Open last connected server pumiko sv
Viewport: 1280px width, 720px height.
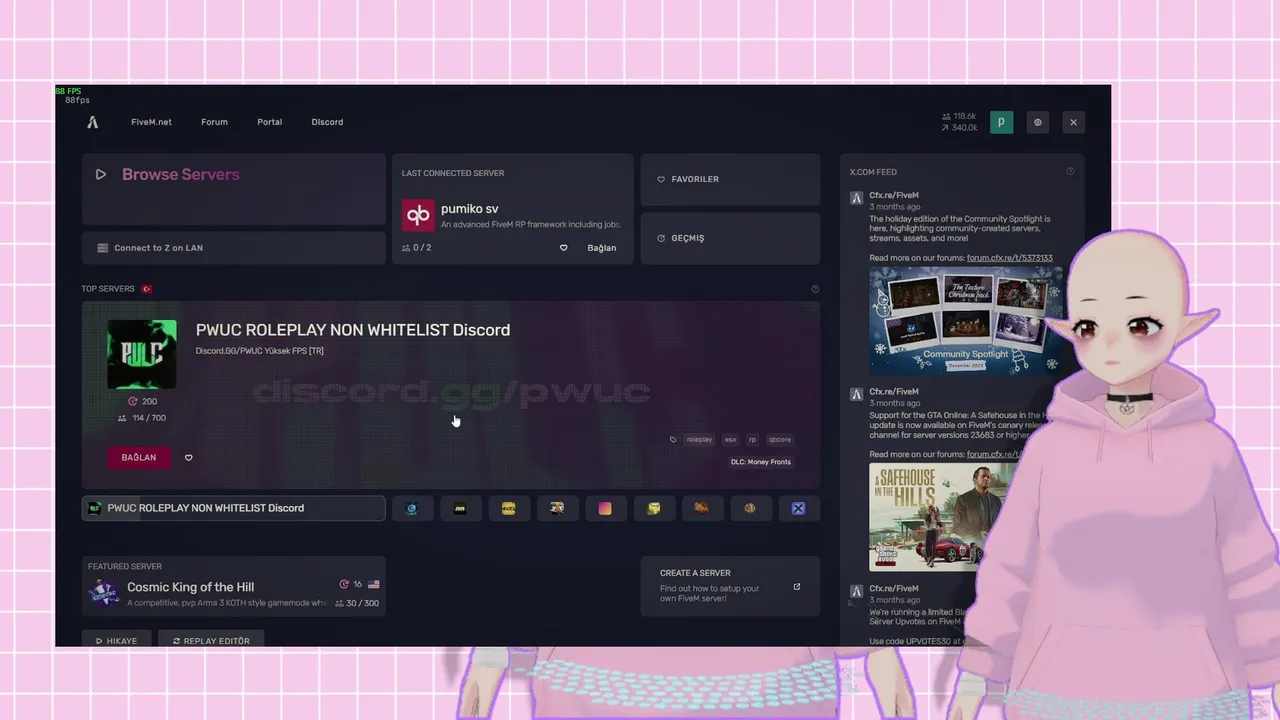512,209
